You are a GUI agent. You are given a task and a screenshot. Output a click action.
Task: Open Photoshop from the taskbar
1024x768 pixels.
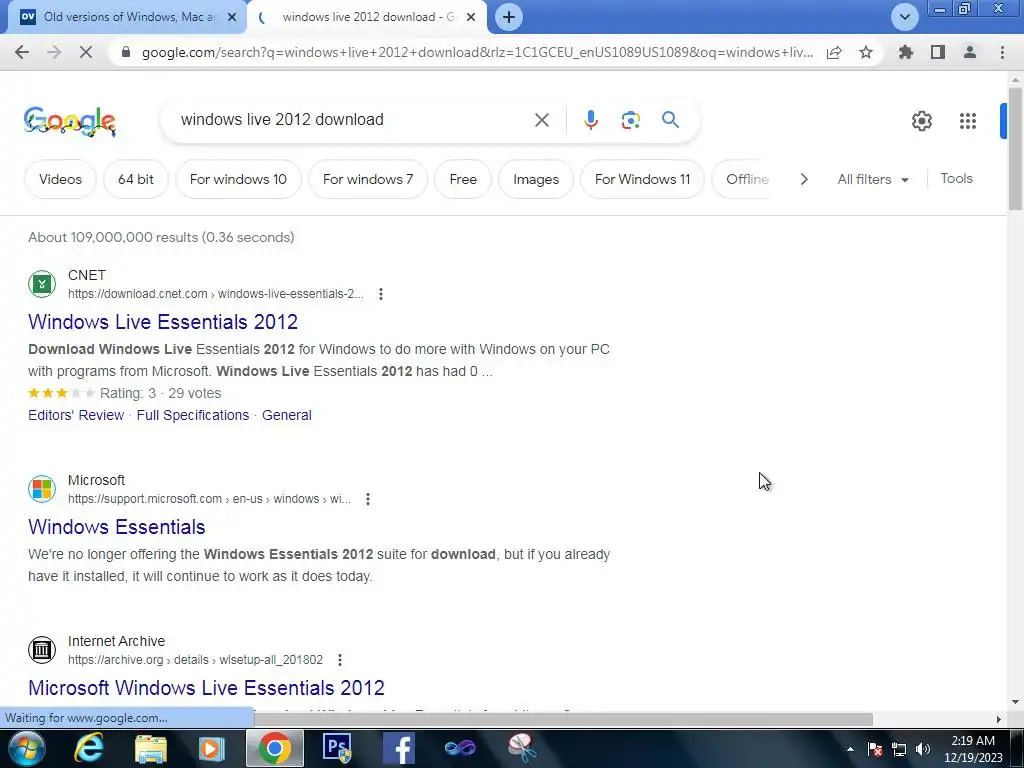pyautogui.click(x=337, y=748)
